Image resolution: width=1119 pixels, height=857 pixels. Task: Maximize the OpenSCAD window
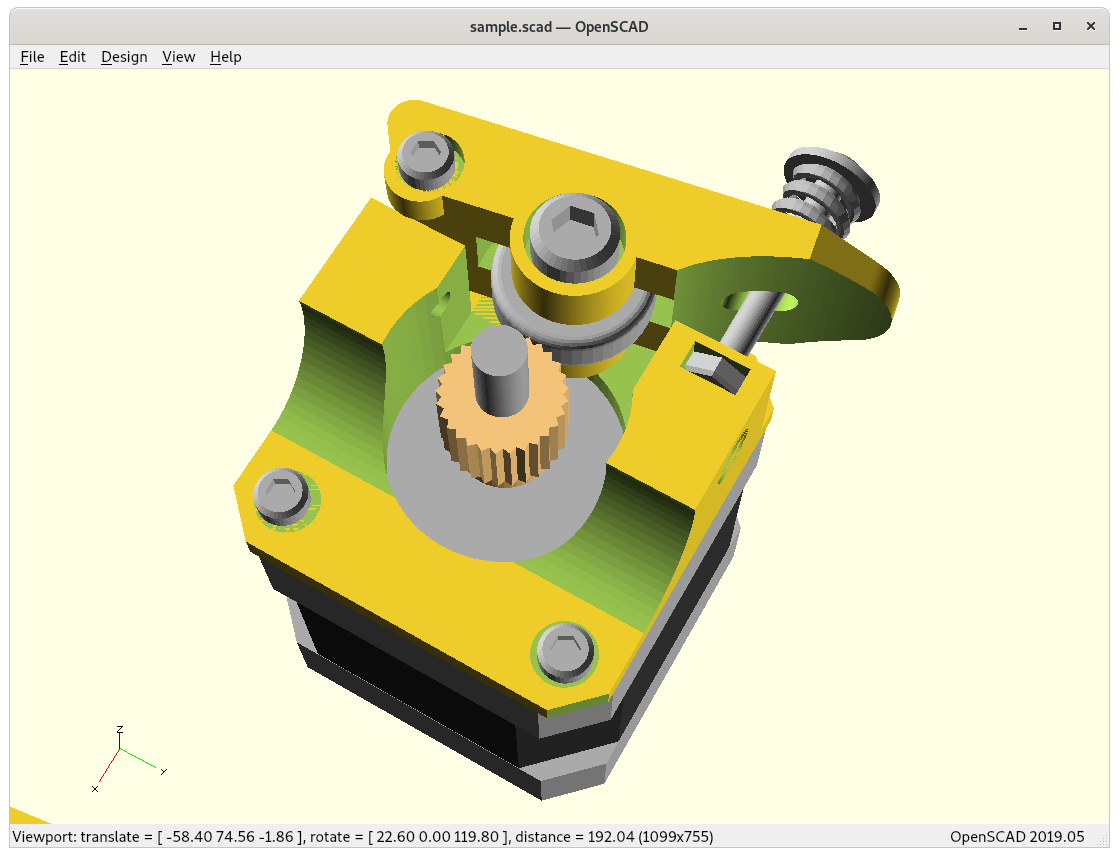tap(1056, 27)
